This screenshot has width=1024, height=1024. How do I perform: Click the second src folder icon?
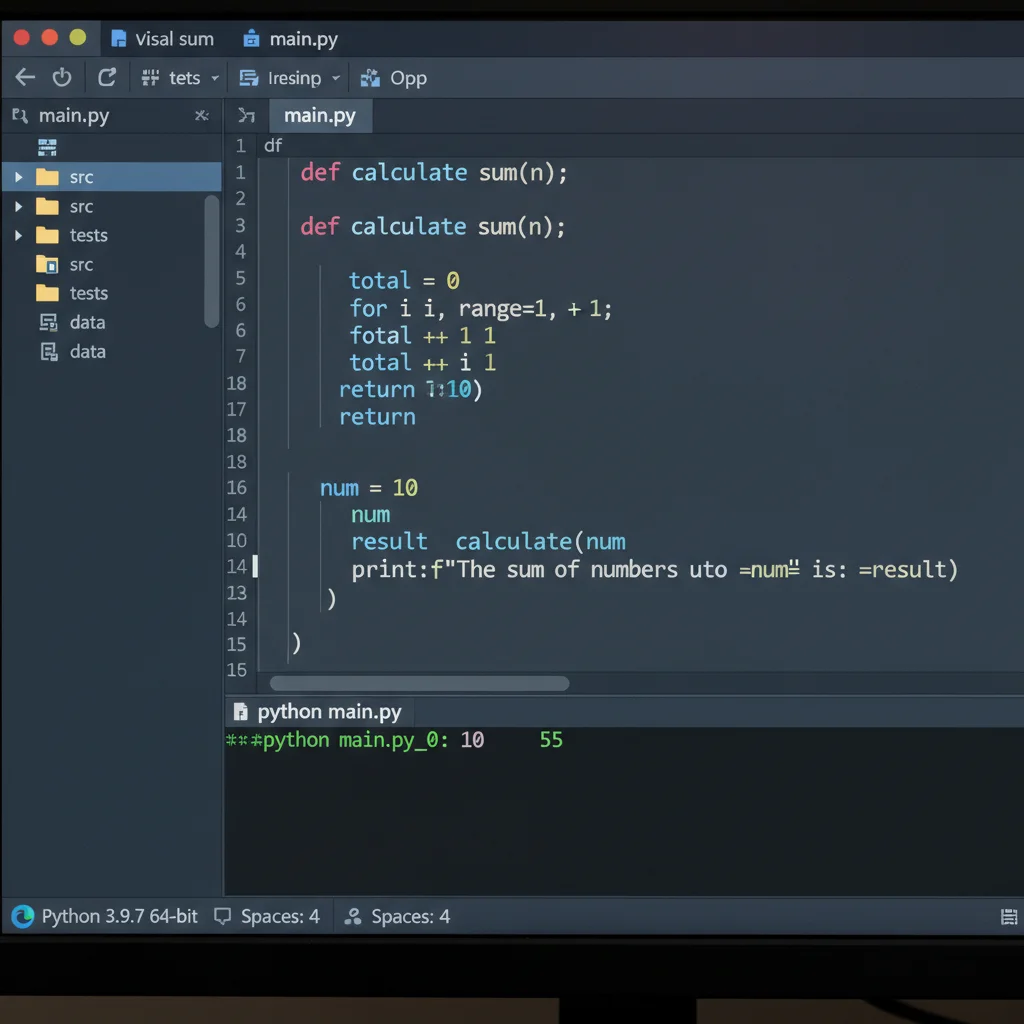pos(47,206)
